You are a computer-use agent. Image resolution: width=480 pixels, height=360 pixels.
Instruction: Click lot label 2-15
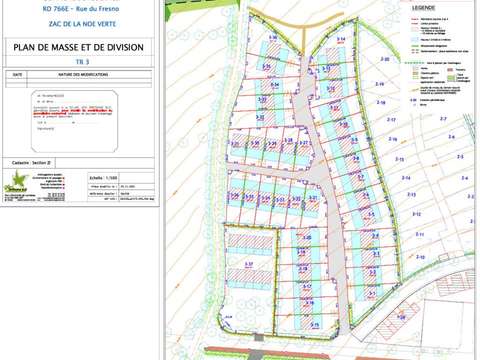[x=400, y=159]
